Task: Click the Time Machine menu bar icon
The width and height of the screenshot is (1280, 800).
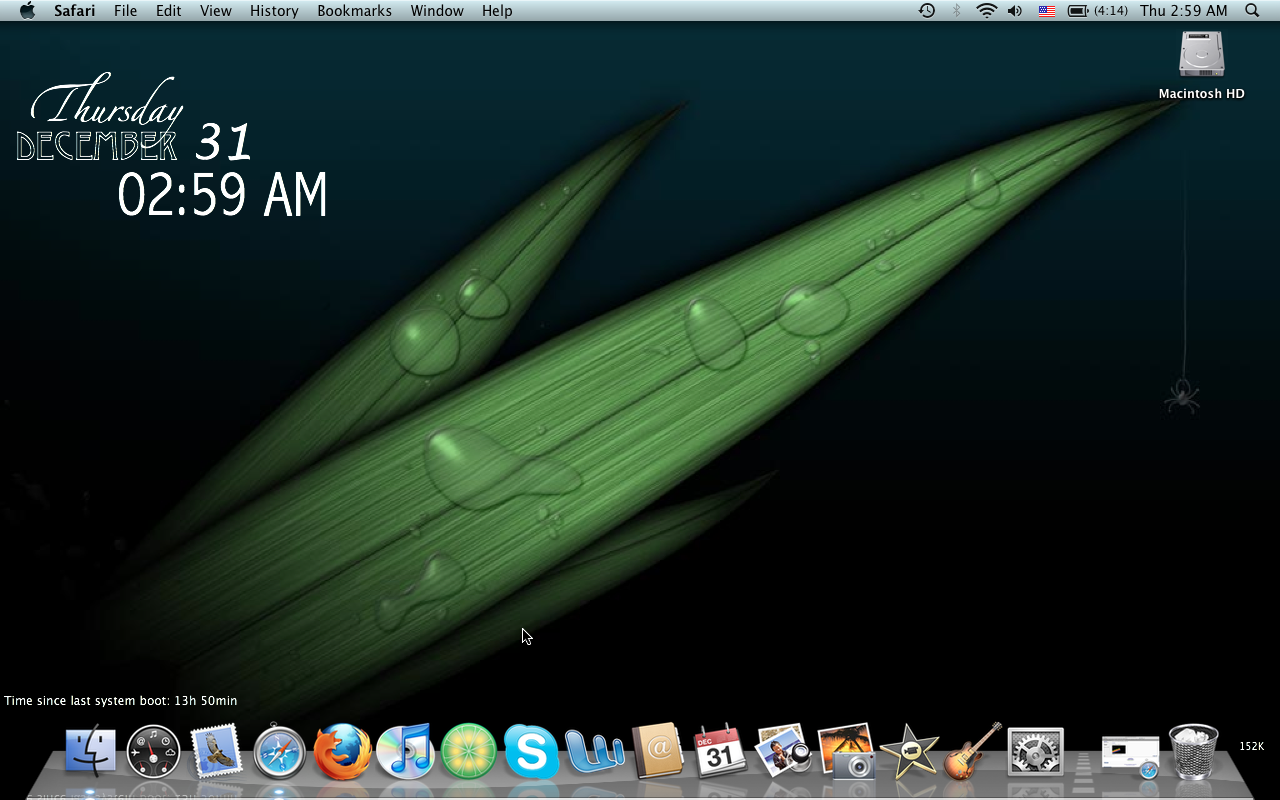Action: pyautogui.click(x=927, y=11)
